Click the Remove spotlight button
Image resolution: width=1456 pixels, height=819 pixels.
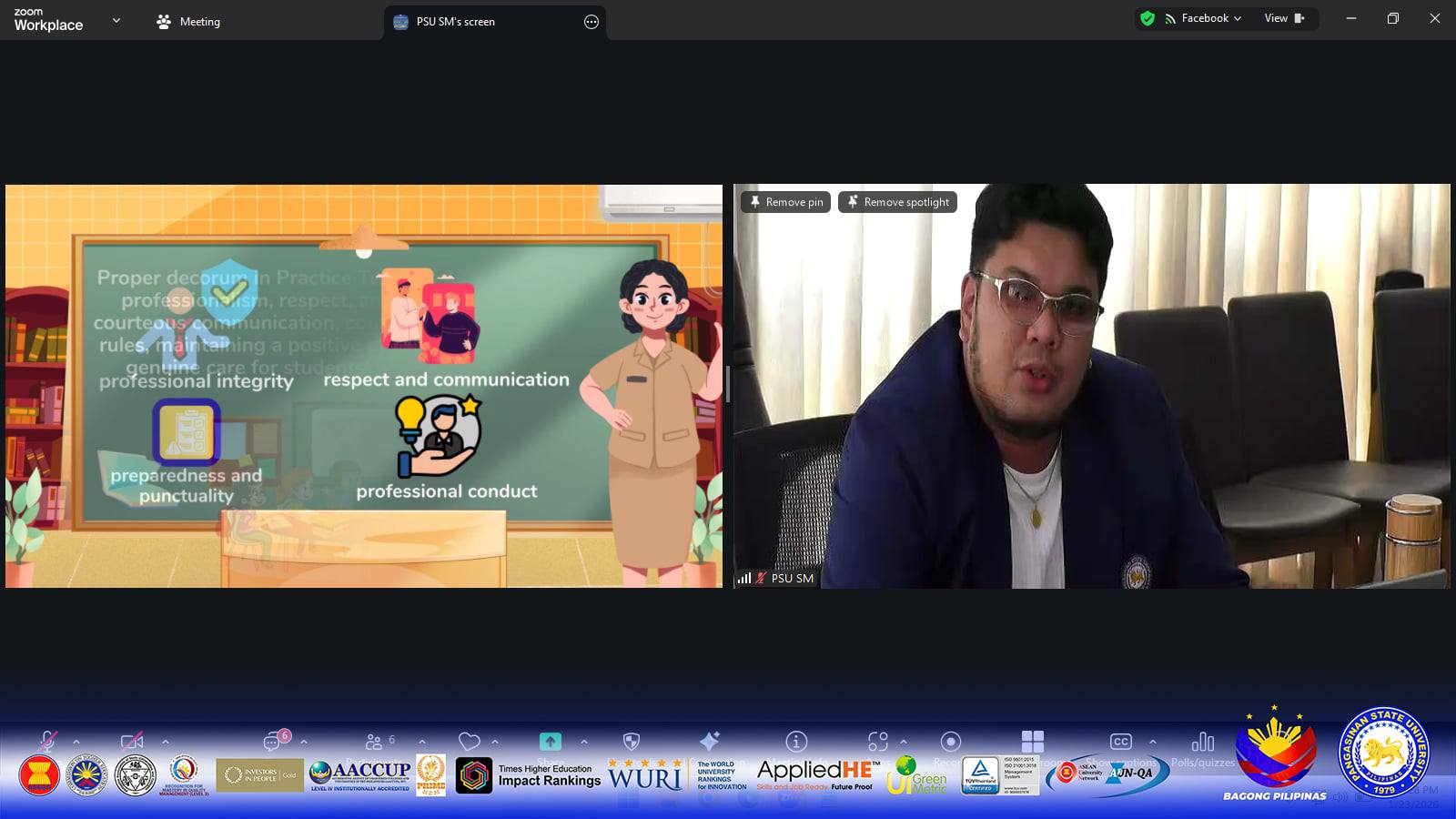tap(897, 202)
